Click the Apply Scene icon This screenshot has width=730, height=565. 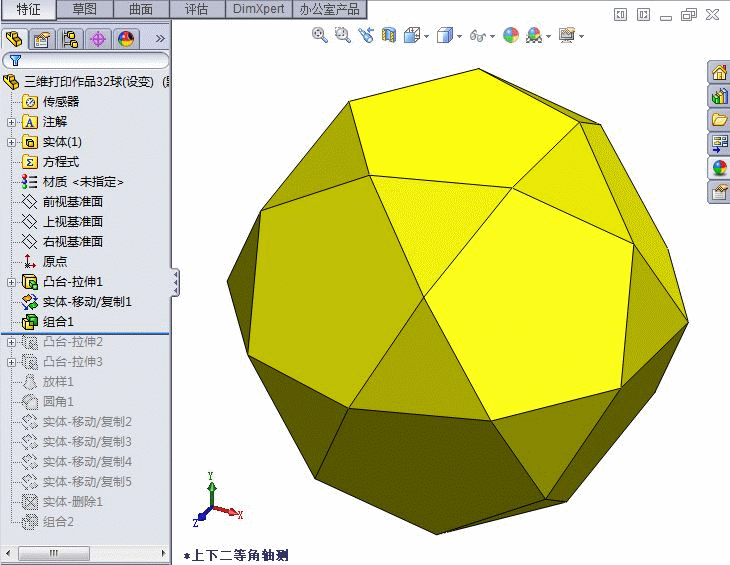click(534, 35)
